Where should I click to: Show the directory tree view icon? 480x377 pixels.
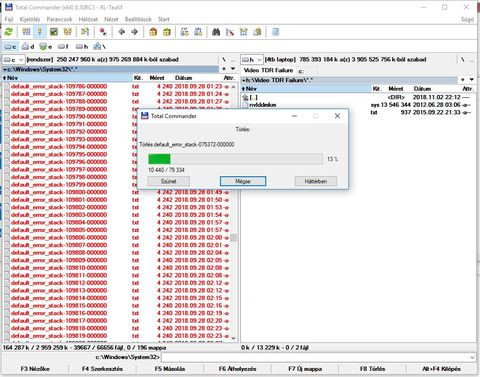[68, 32]
